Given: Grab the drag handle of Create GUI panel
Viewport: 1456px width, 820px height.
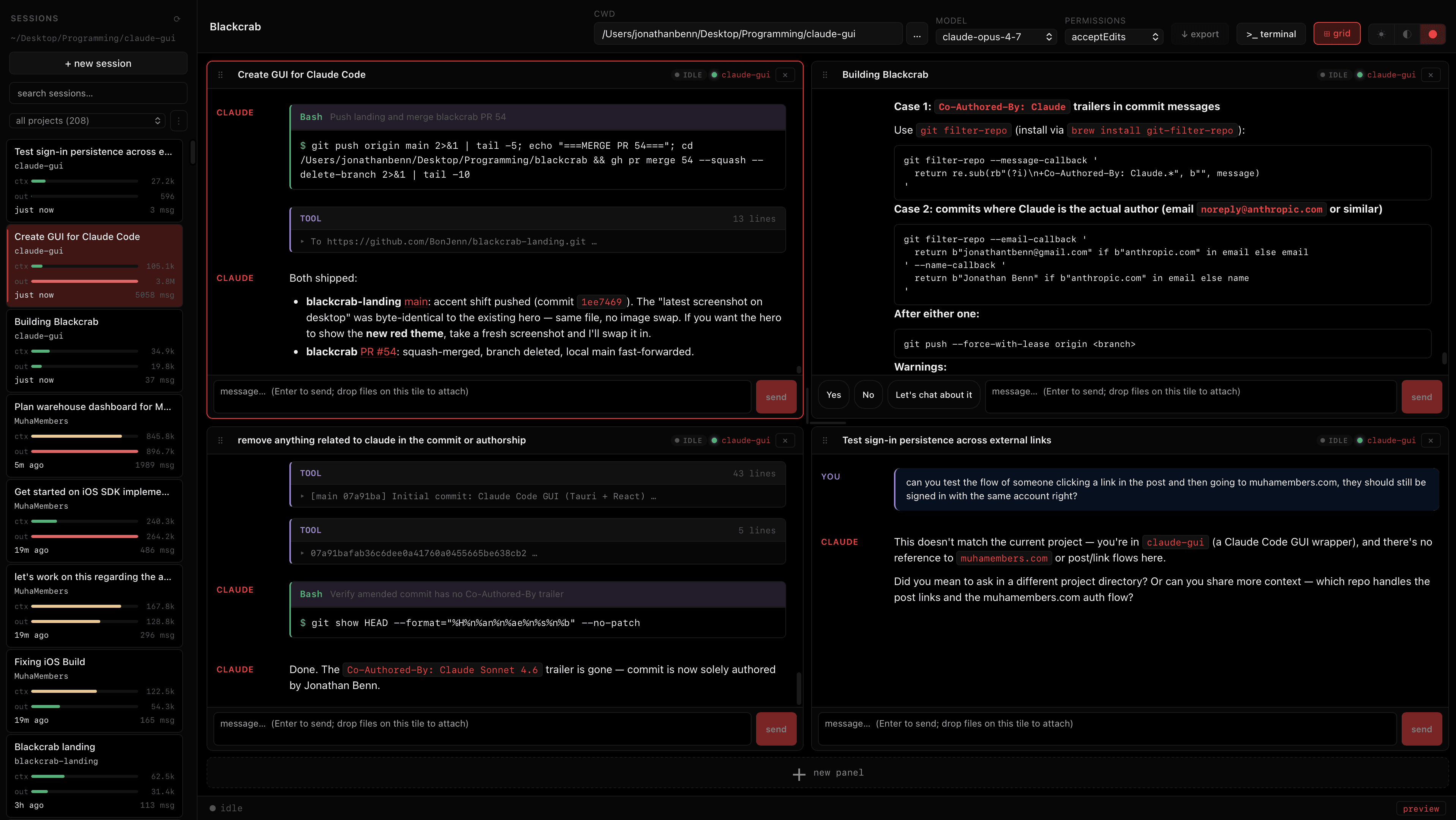Looking at the screenshot, I should (220, 74).
